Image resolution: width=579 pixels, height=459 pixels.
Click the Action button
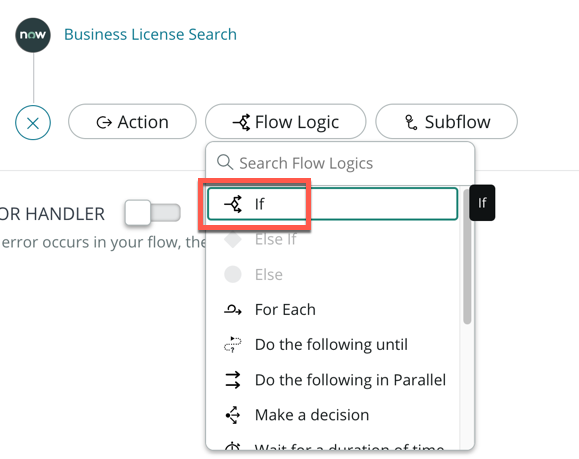[x=132, y=121]
